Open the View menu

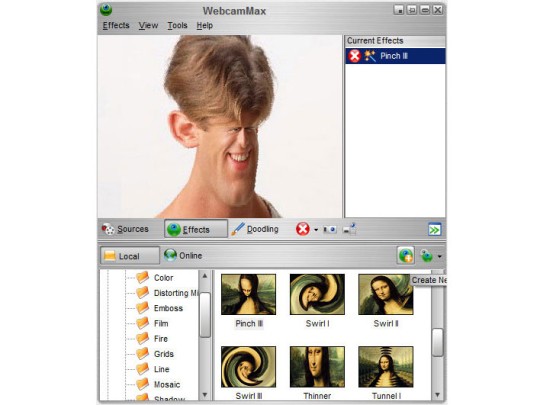148,25
